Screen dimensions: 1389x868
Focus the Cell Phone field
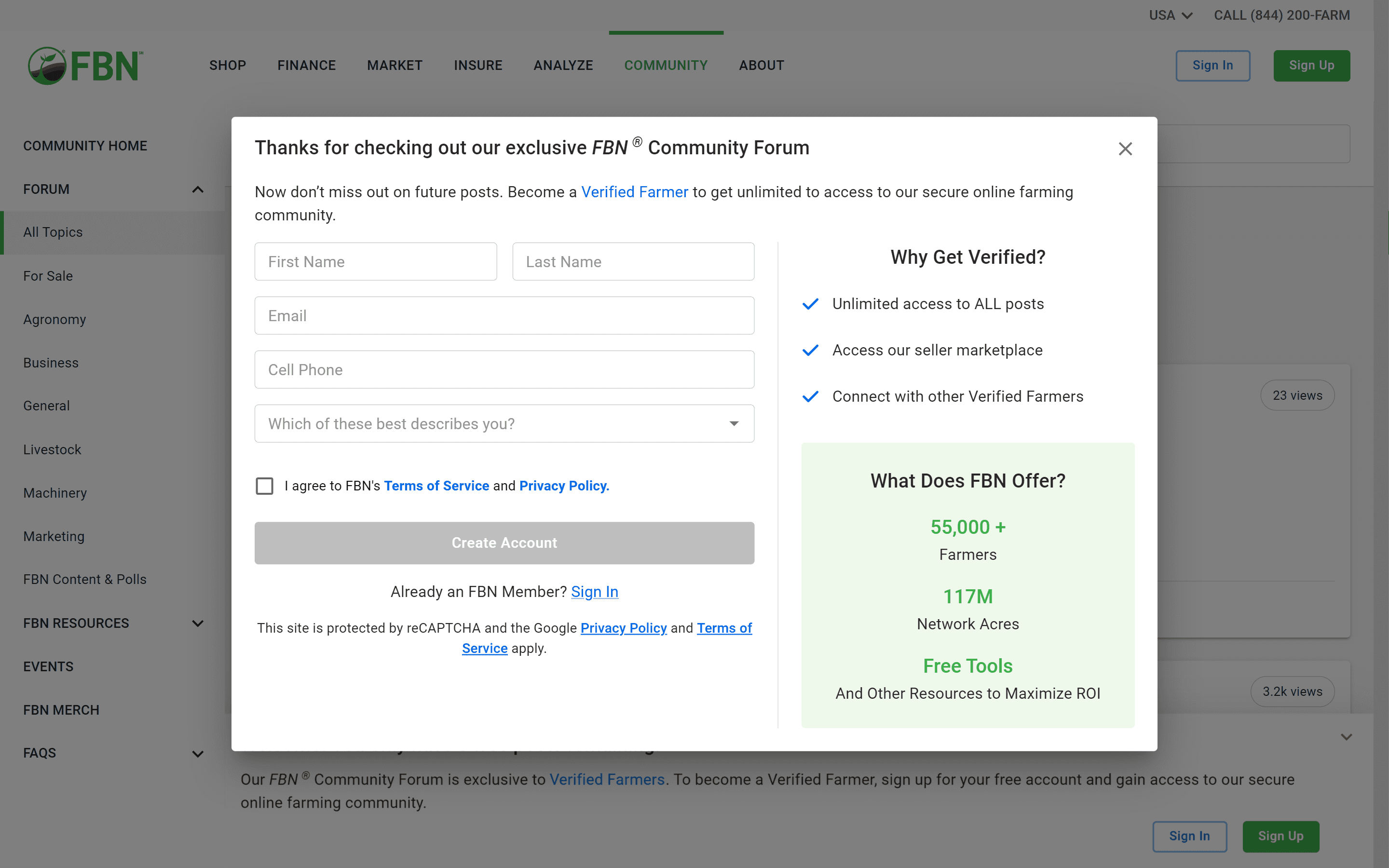tap(504, 370)
